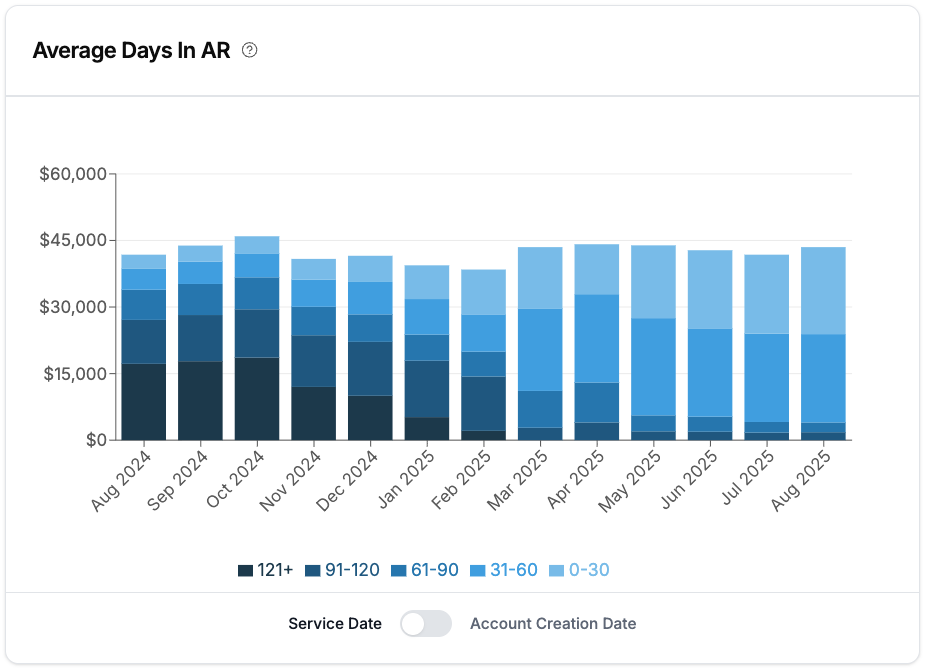Click the 121+ legend color swatch
Viewport: 927px width, 671px height.
coord(245,571)
